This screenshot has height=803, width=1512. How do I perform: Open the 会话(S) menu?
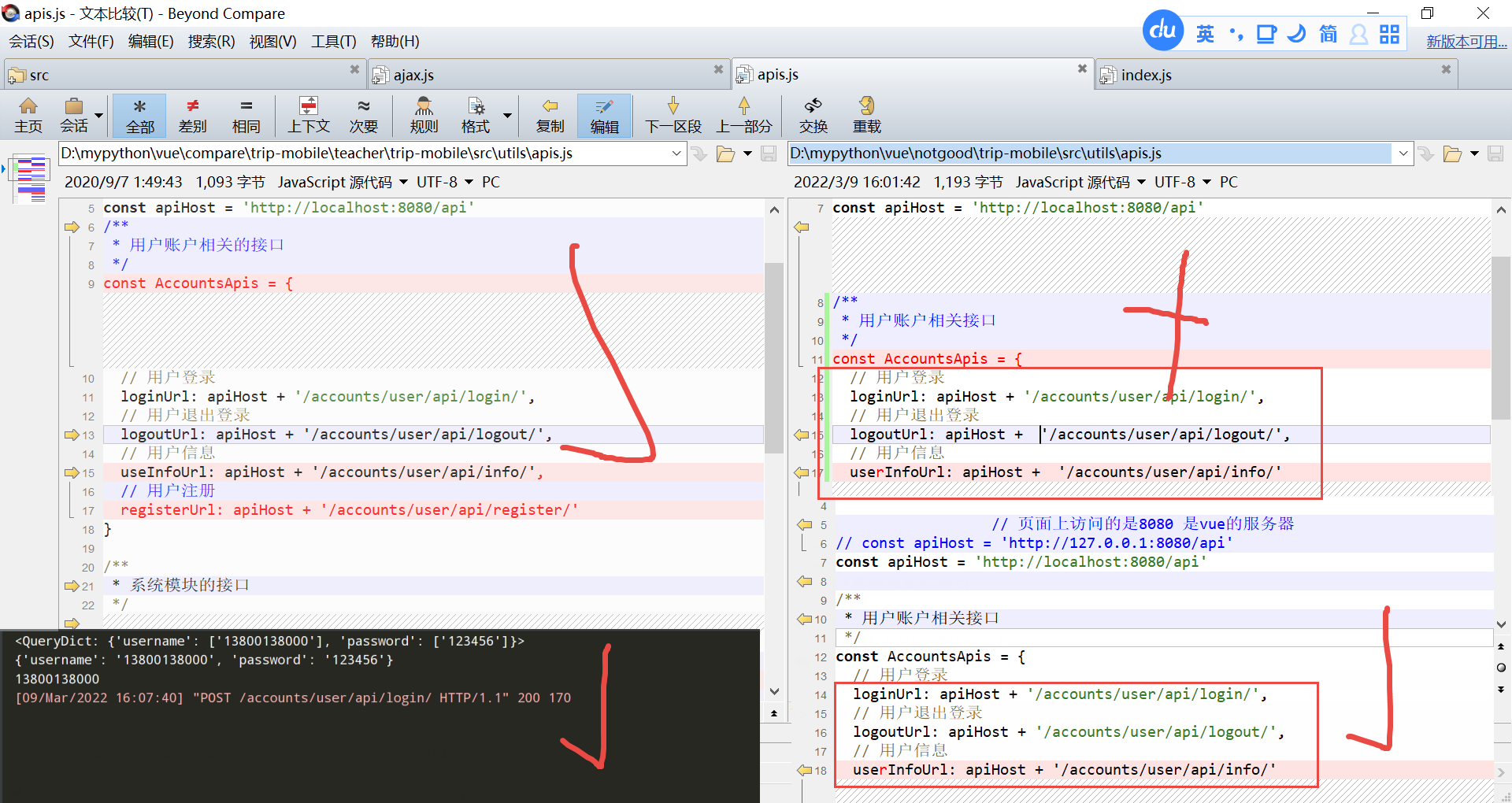coord(31,41)
